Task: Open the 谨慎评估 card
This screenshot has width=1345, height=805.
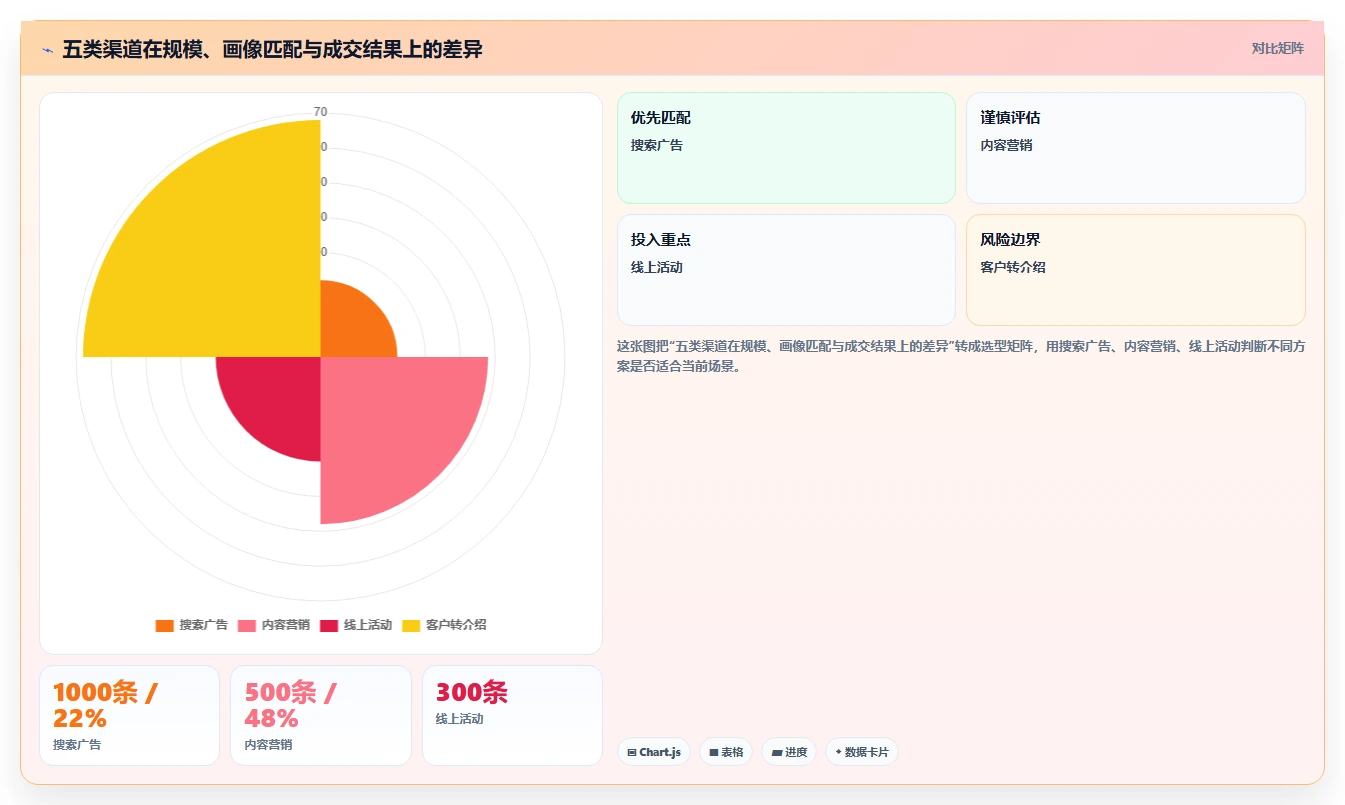Action: click(x=1136, y=148)
